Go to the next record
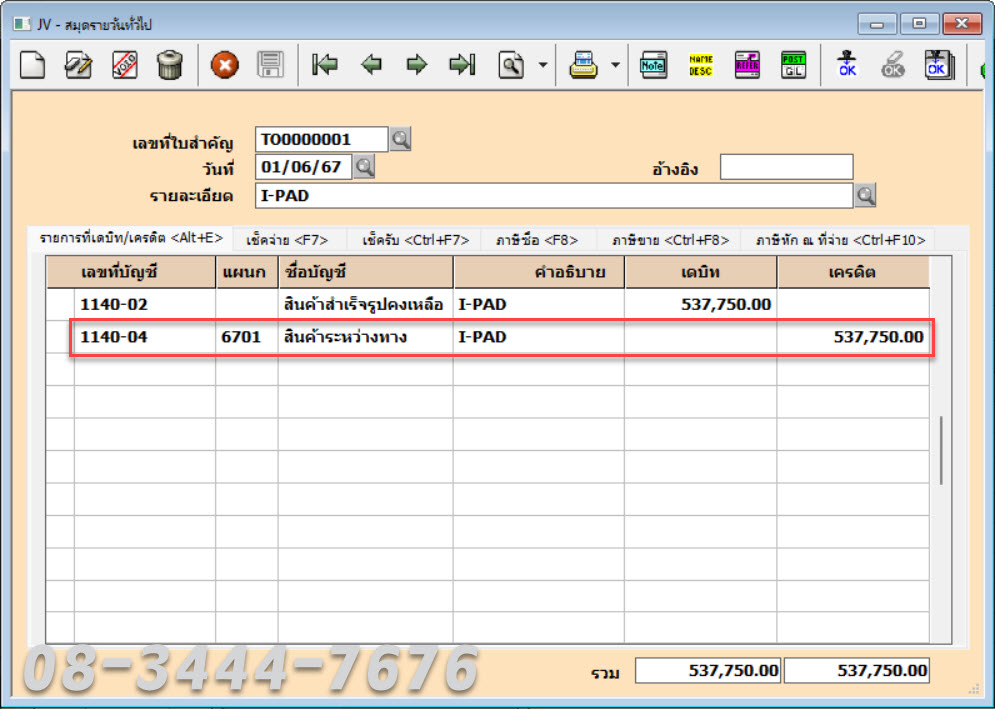The height and width of the screenshot is (709, 995). [417, 65]
